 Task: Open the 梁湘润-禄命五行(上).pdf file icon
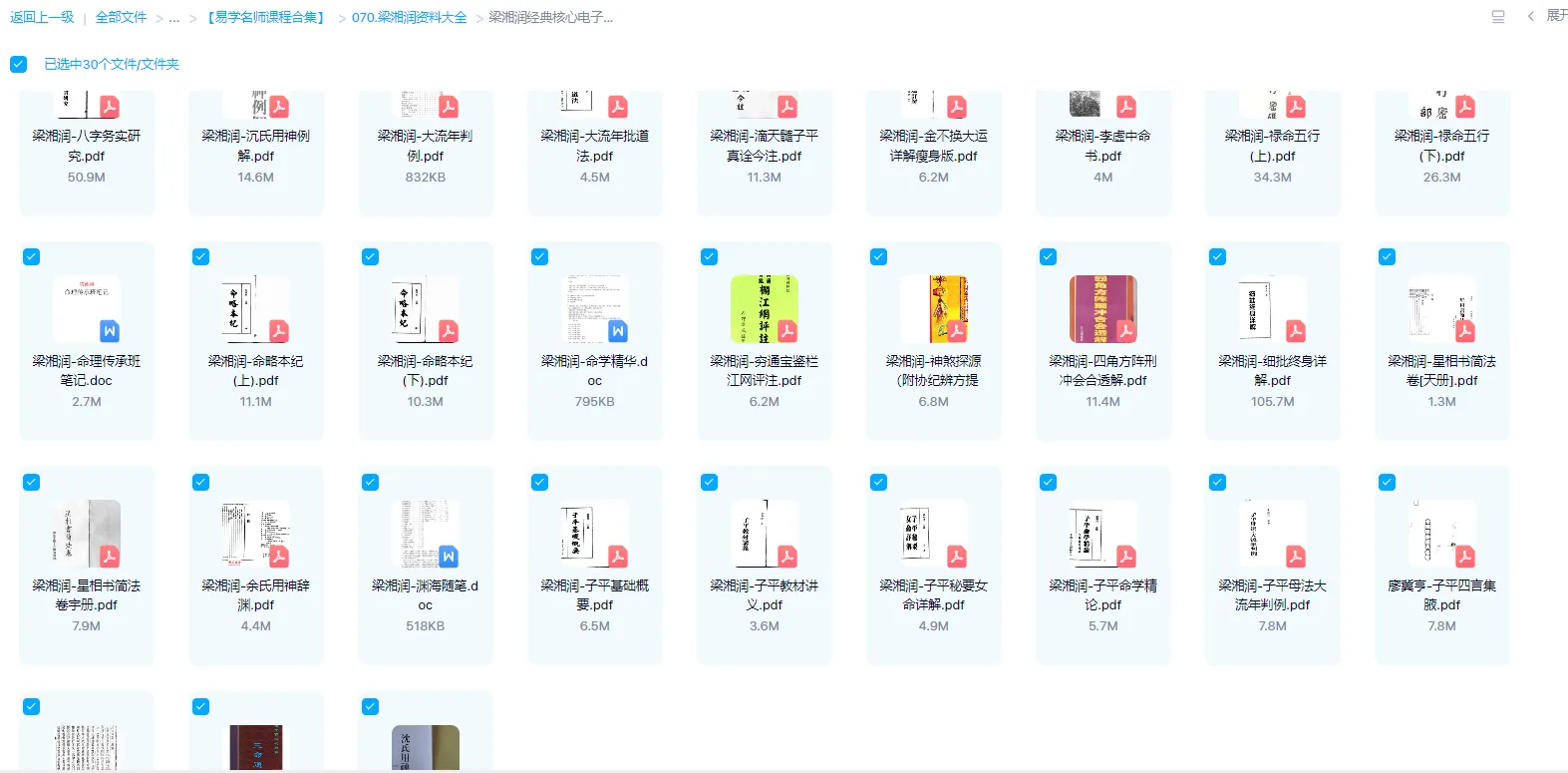coord(1273,105)
